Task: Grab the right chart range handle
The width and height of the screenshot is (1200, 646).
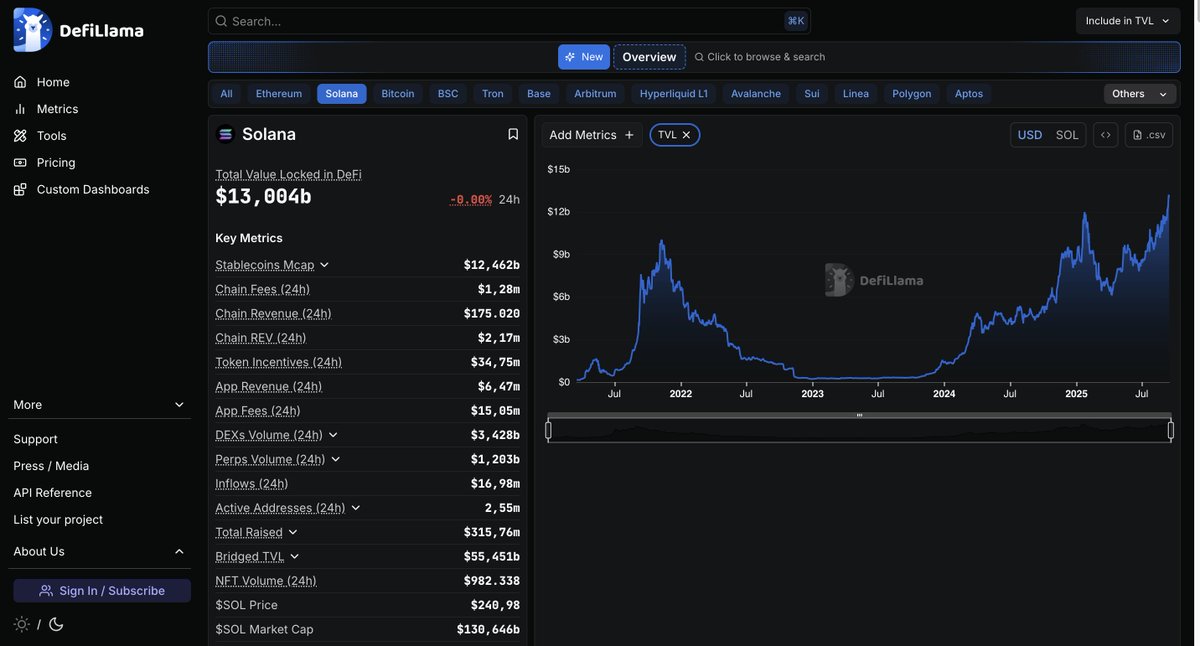Action: (1171, 430)
